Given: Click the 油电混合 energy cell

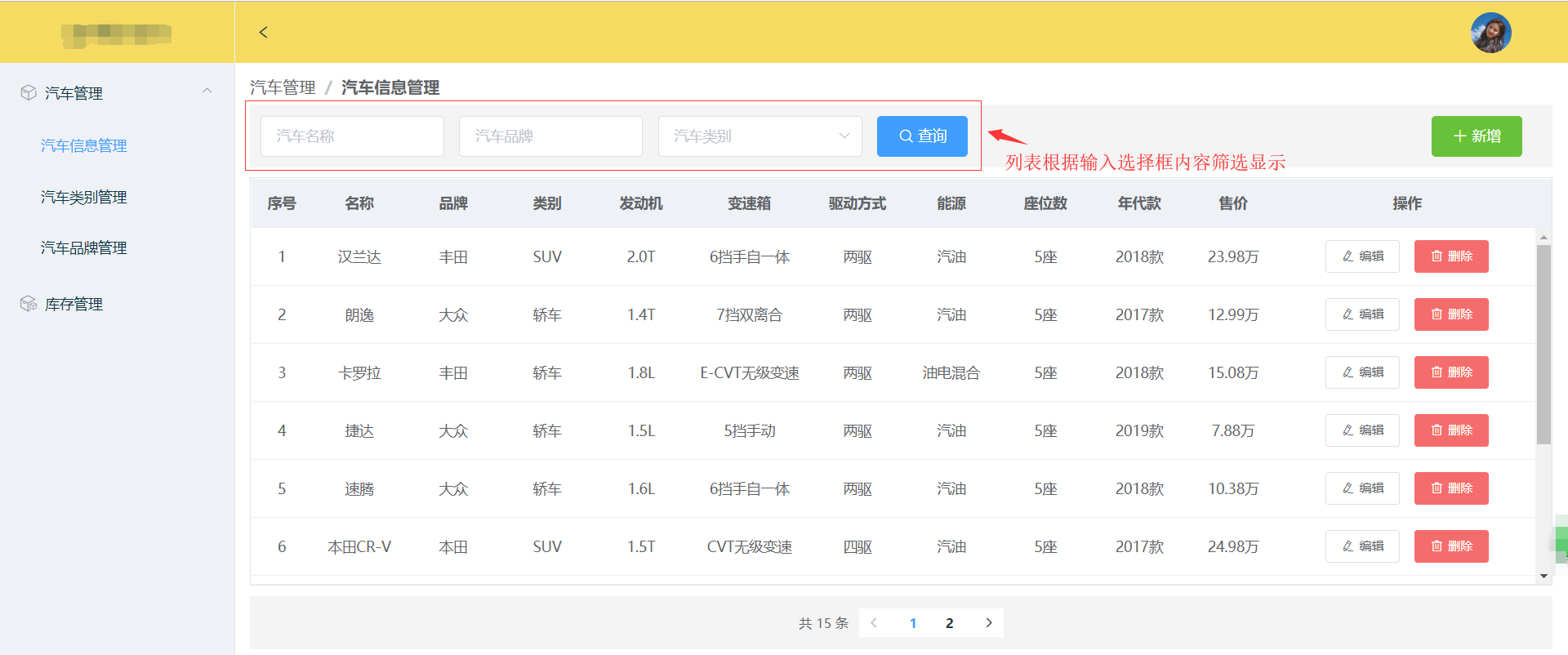Looking at the screenshot, I should [951, 373].
